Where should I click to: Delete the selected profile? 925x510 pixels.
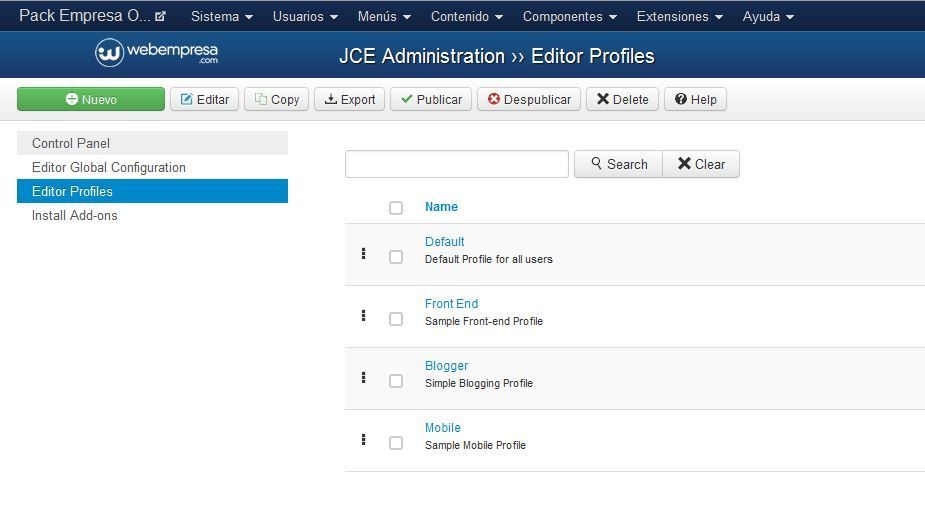[622, 99]
